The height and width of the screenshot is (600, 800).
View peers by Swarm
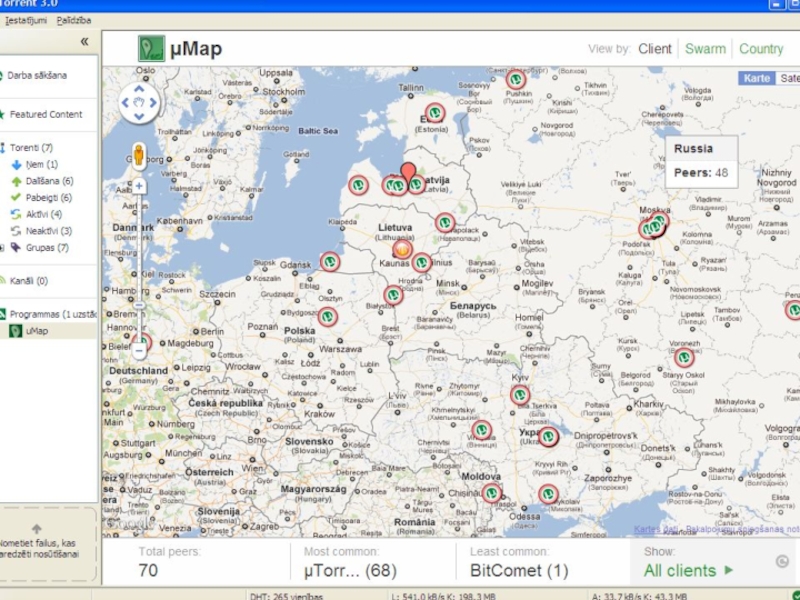(705, 49)
